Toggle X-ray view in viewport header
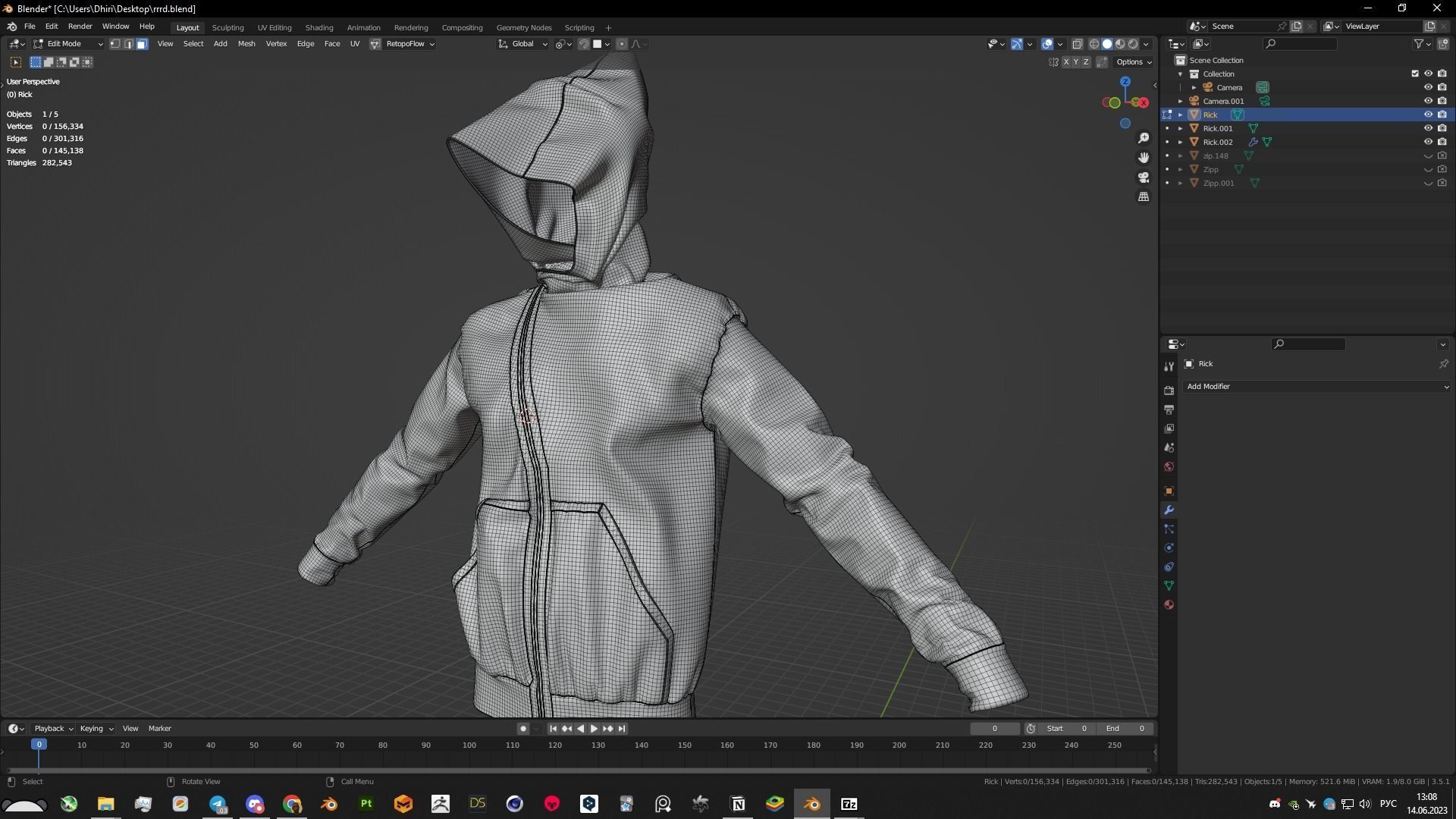 click(x=1077, y=44)
